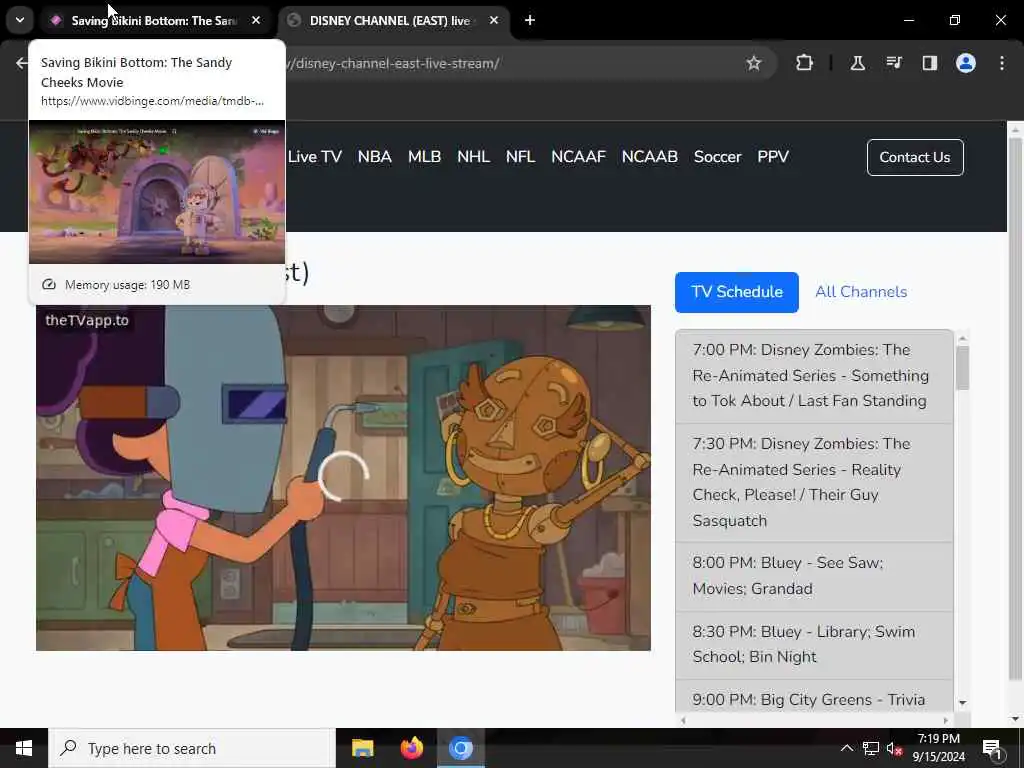This screenshot has height=768, width=1024.
Task: Switch to the Saving Bikini Bottom tab
Action: point(153,20)
